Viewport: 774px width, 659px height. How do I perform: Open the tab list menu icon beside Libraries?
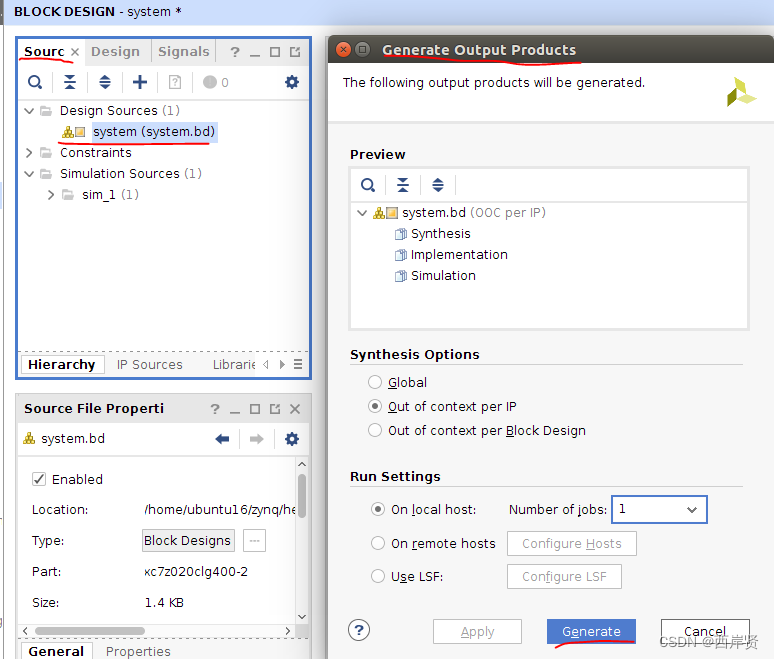(x=298, y=364)
